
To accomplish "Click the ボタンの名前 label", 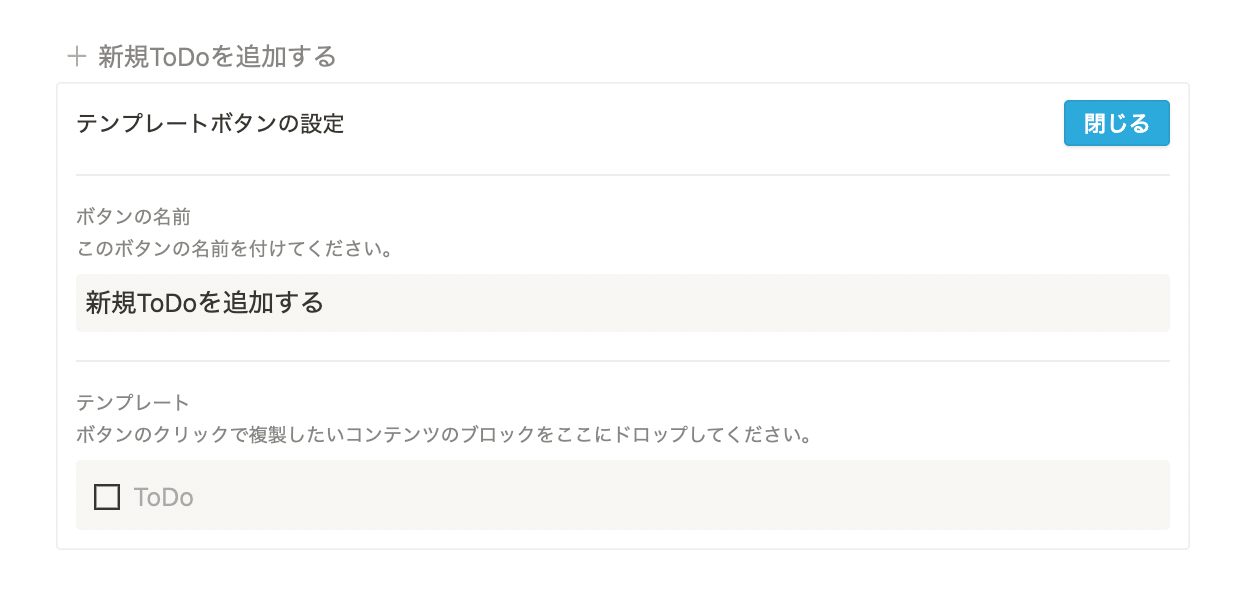I will tap(133, 215).
